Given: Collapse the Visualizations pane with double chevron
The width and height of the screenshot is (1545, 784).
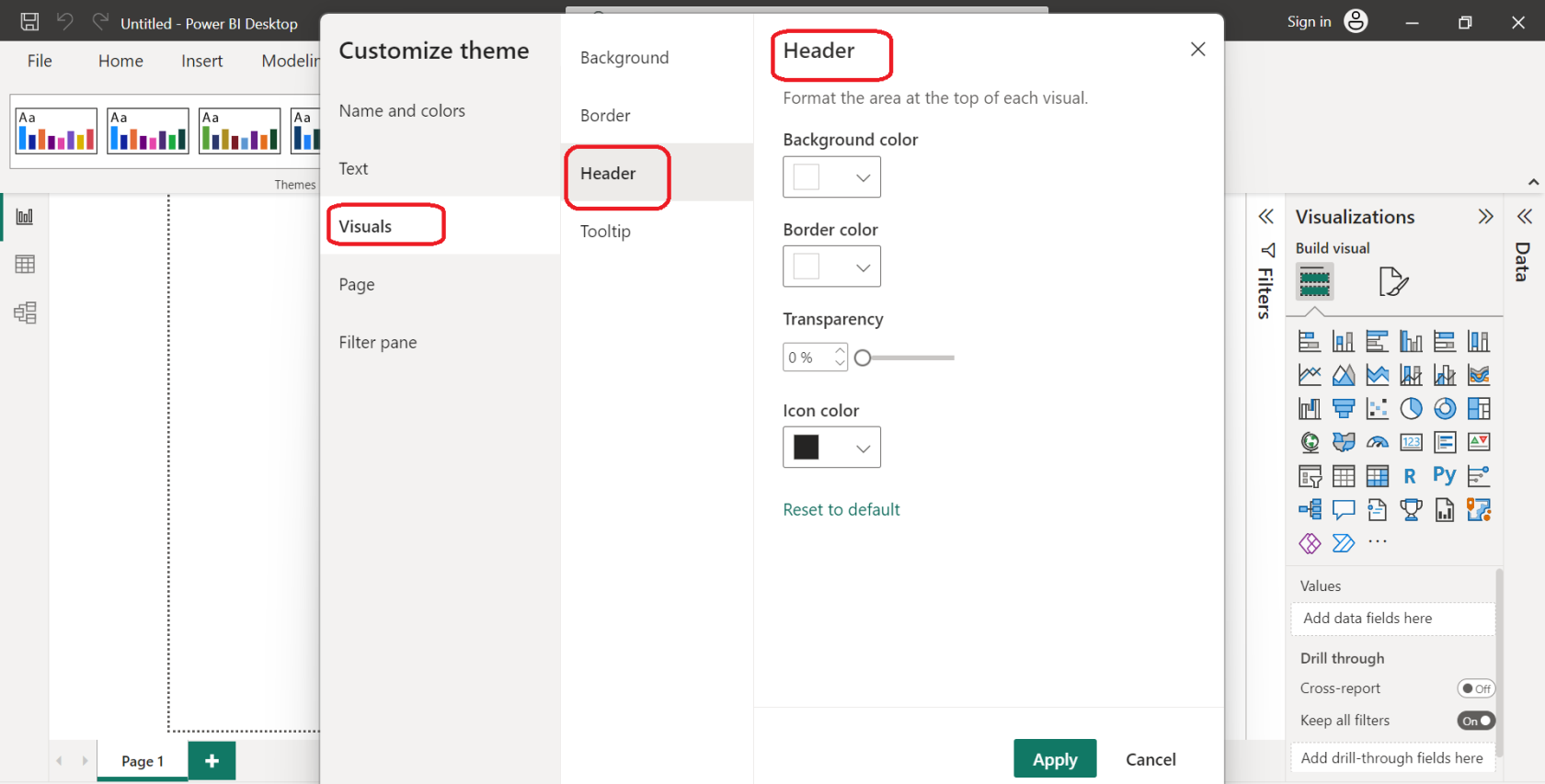Looking at the screenshot, I should click(x=1485, y=217).
